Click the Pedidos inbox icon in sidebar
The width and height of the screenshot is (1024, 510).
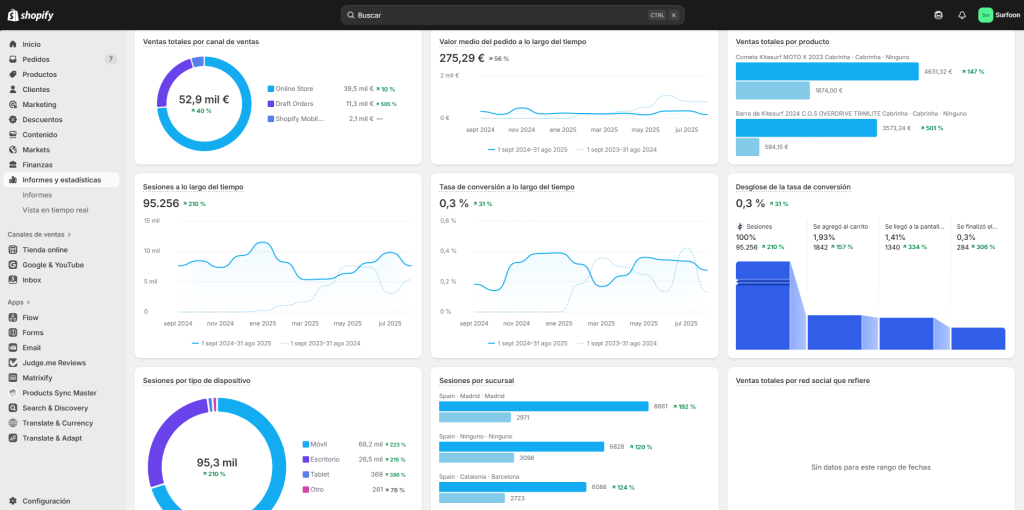pyautogui.click(x=12, y=59)
